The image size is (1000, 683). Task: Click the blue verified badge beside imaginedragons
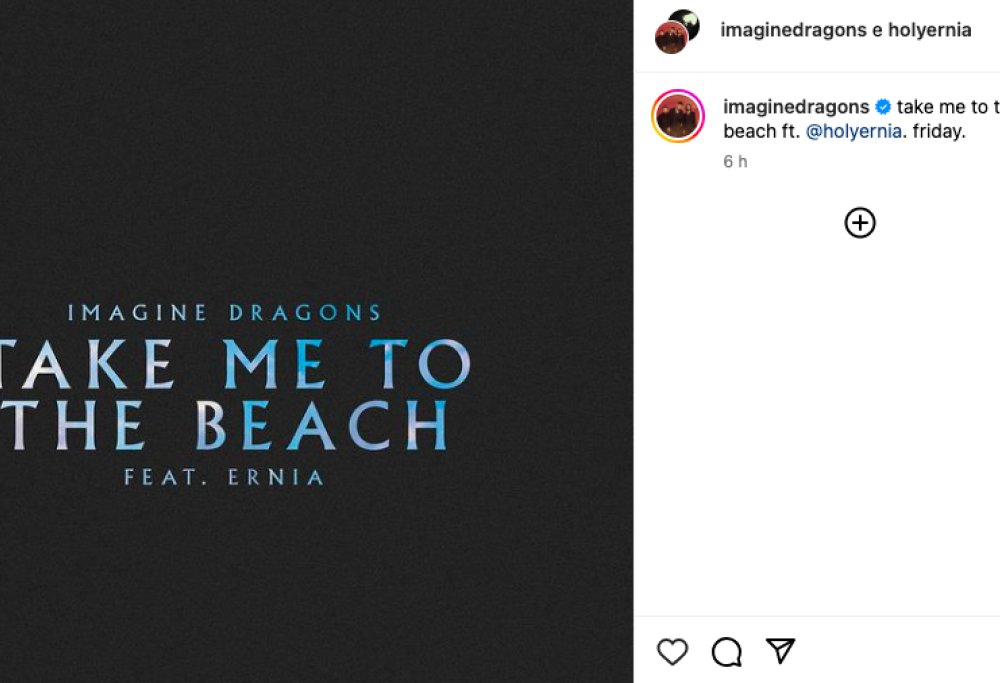tap(884, 106)
